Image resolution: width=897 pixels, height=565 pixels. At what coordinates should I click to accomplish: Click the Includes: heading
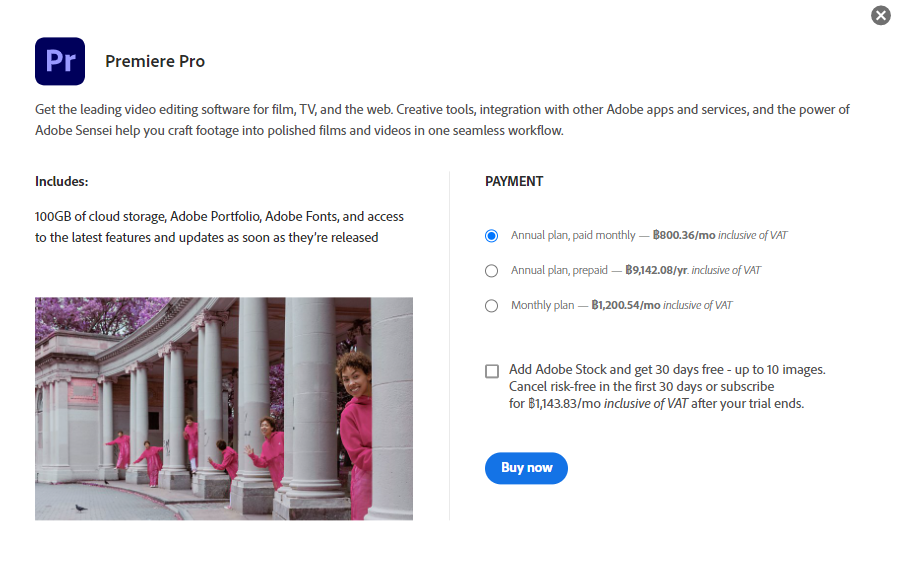point(62,182)
